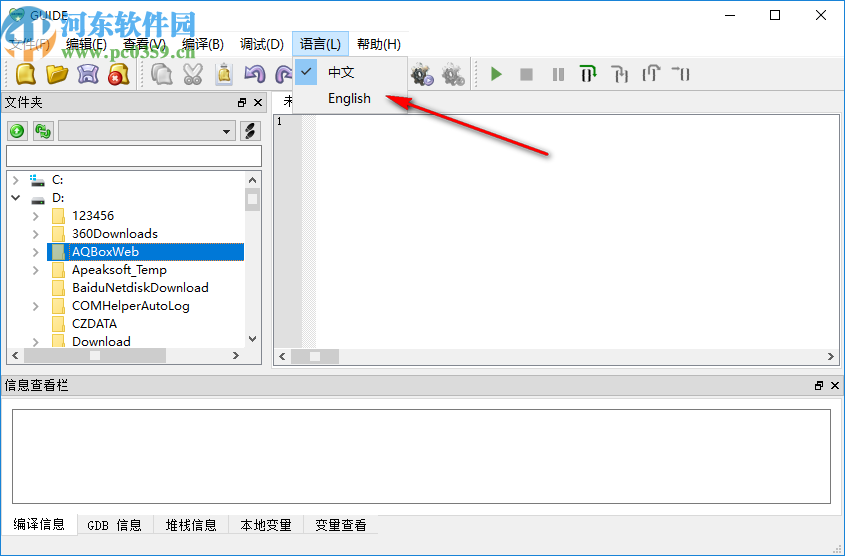Open the 帮助(H) menu
This screenshot has width=845, height=556.
tap(379, 44)
